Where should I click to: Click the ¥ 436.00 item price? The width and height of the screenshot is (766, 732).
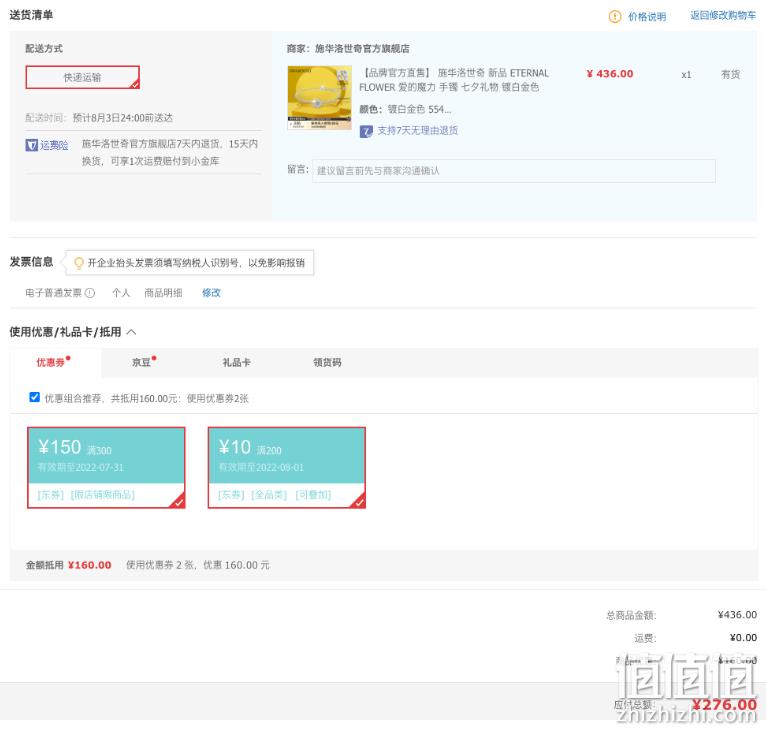[x=610, y=74]
